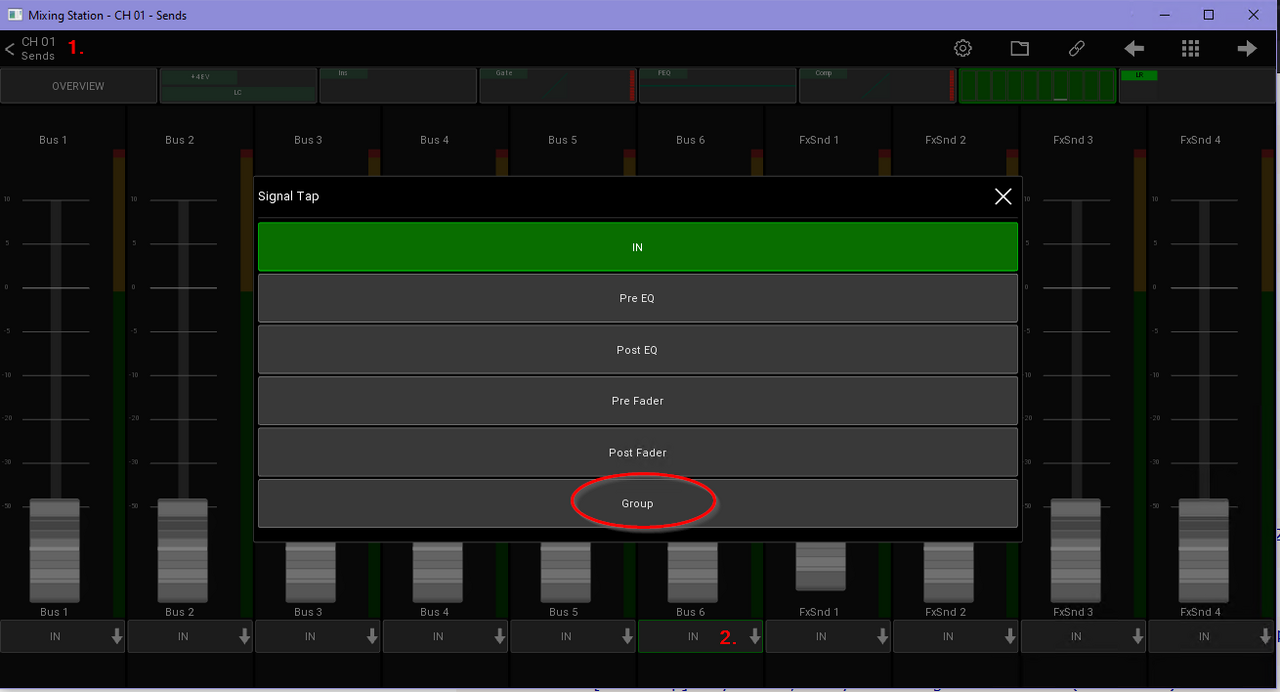
Task: Select the Pre Fader tap option
Action: coord(638,401)
